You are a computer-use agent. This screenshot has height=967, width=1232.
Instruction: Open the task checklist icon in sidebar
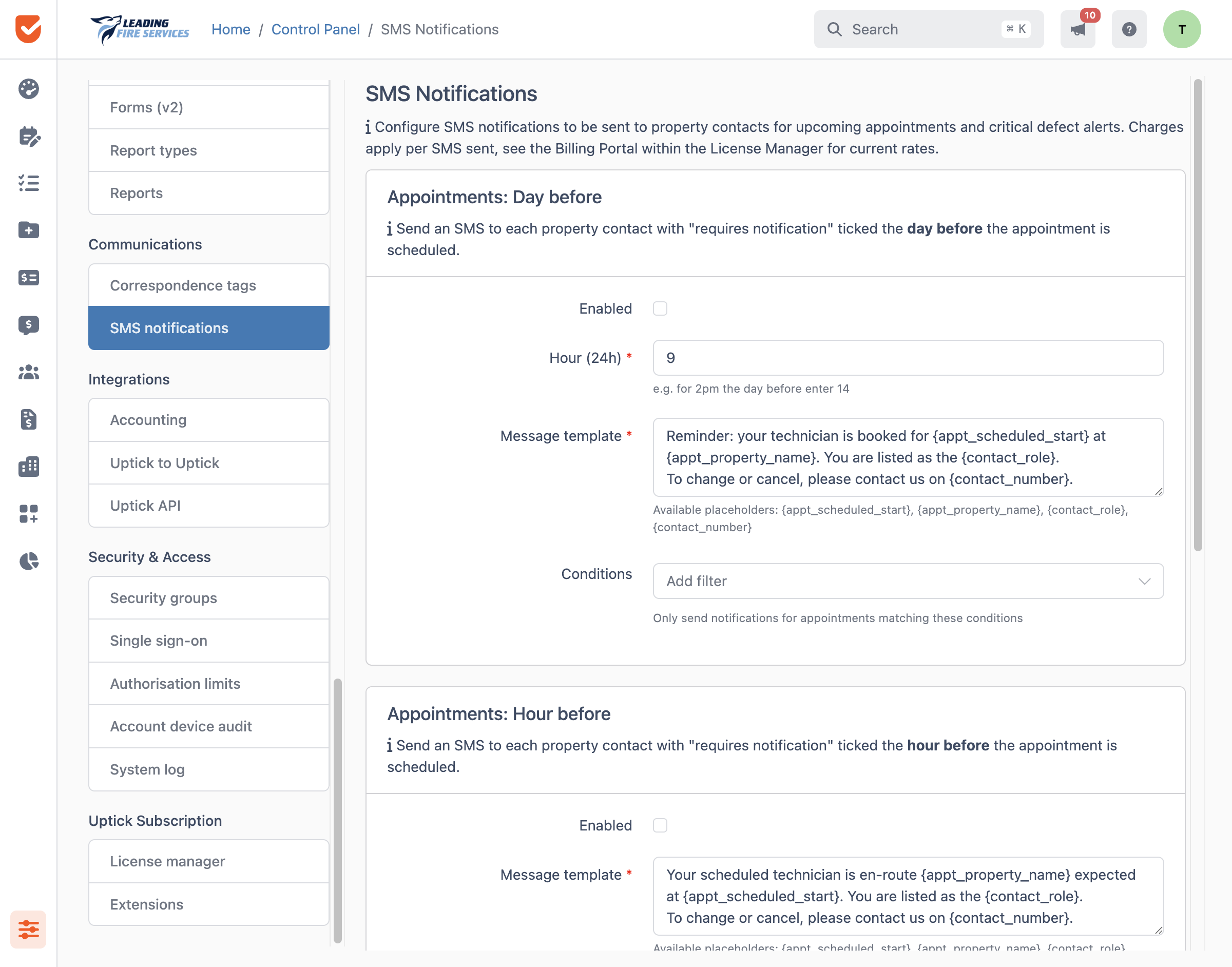pos(28,183)
